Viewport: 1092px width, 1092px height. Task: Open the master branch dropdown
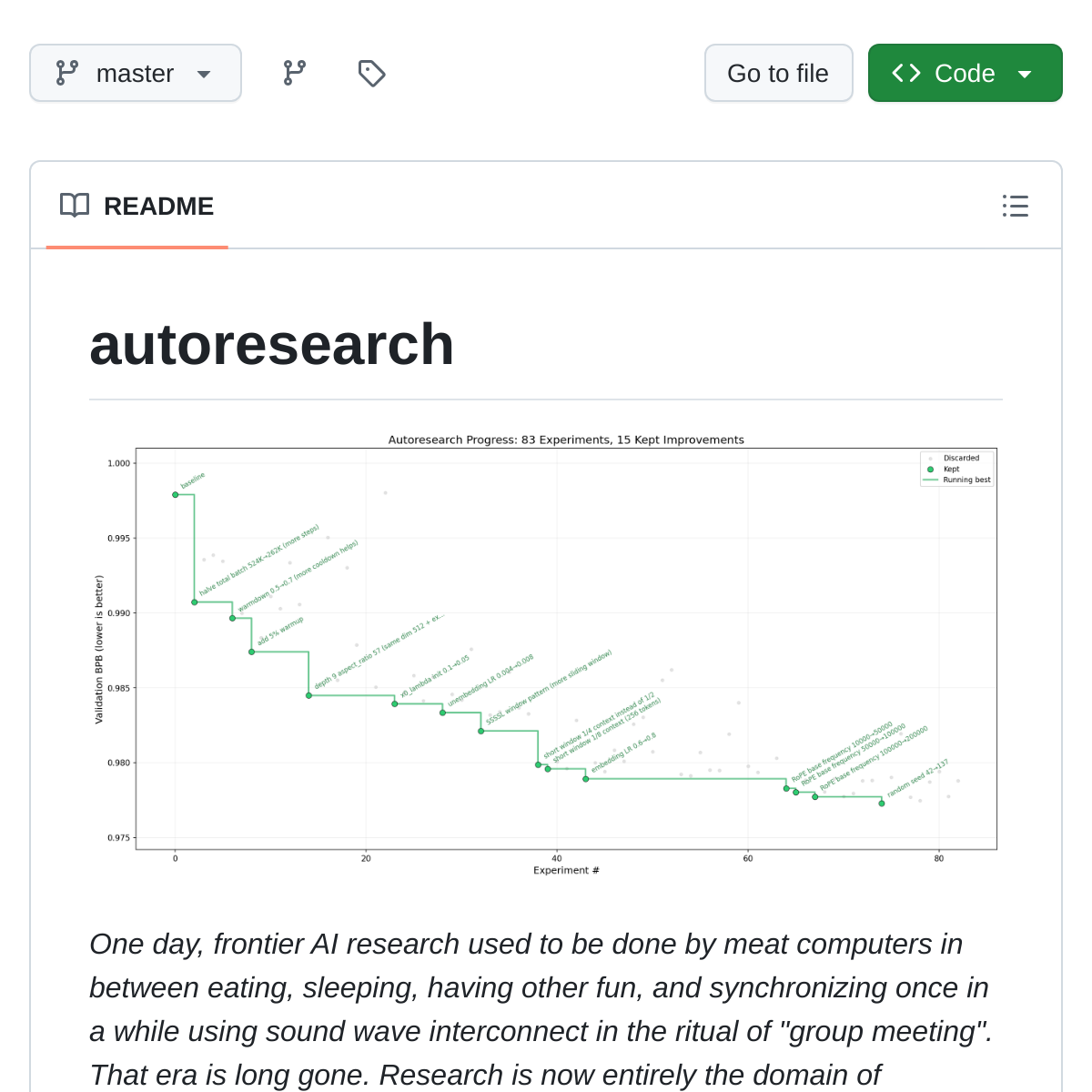[x=135, y=73]
